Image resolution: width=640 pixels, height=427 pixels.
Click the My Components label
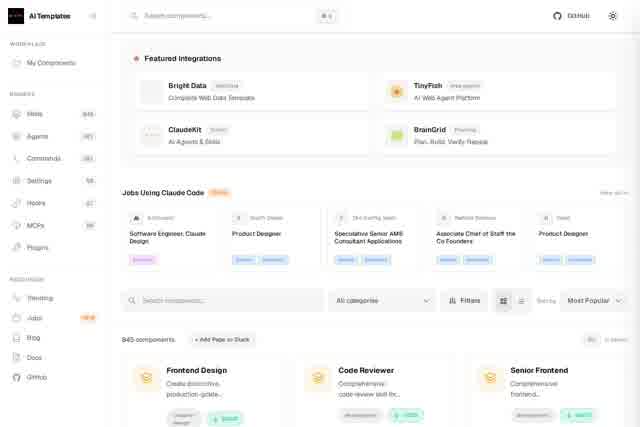51,63
